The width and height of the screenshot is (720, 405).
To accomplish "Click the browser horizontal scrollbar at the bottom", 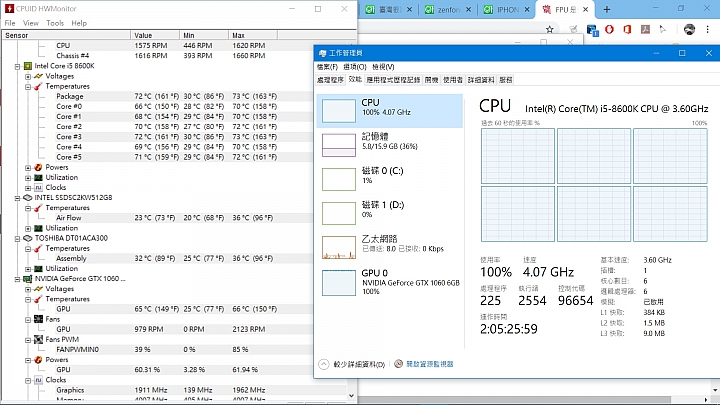I will [514, 400].
